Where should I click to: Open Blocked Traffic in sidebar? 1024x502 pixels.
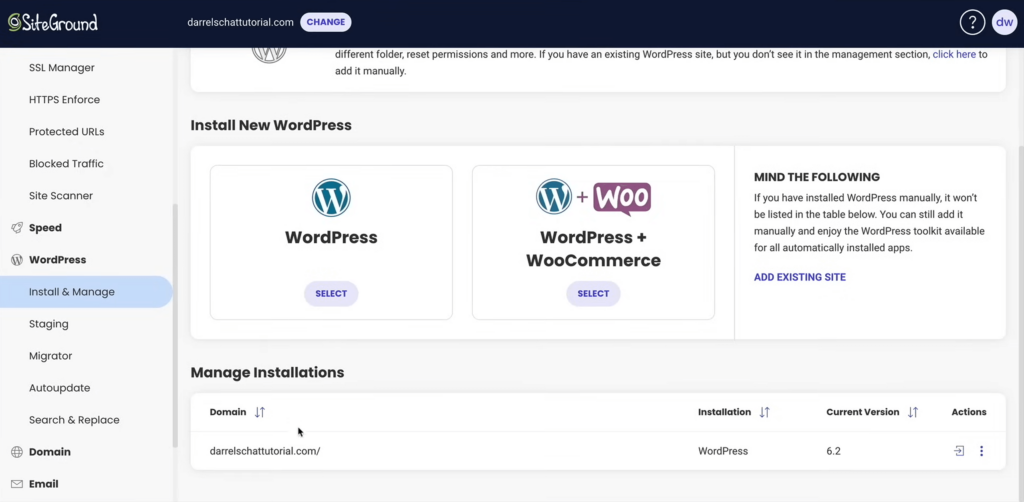coord(66,164)
